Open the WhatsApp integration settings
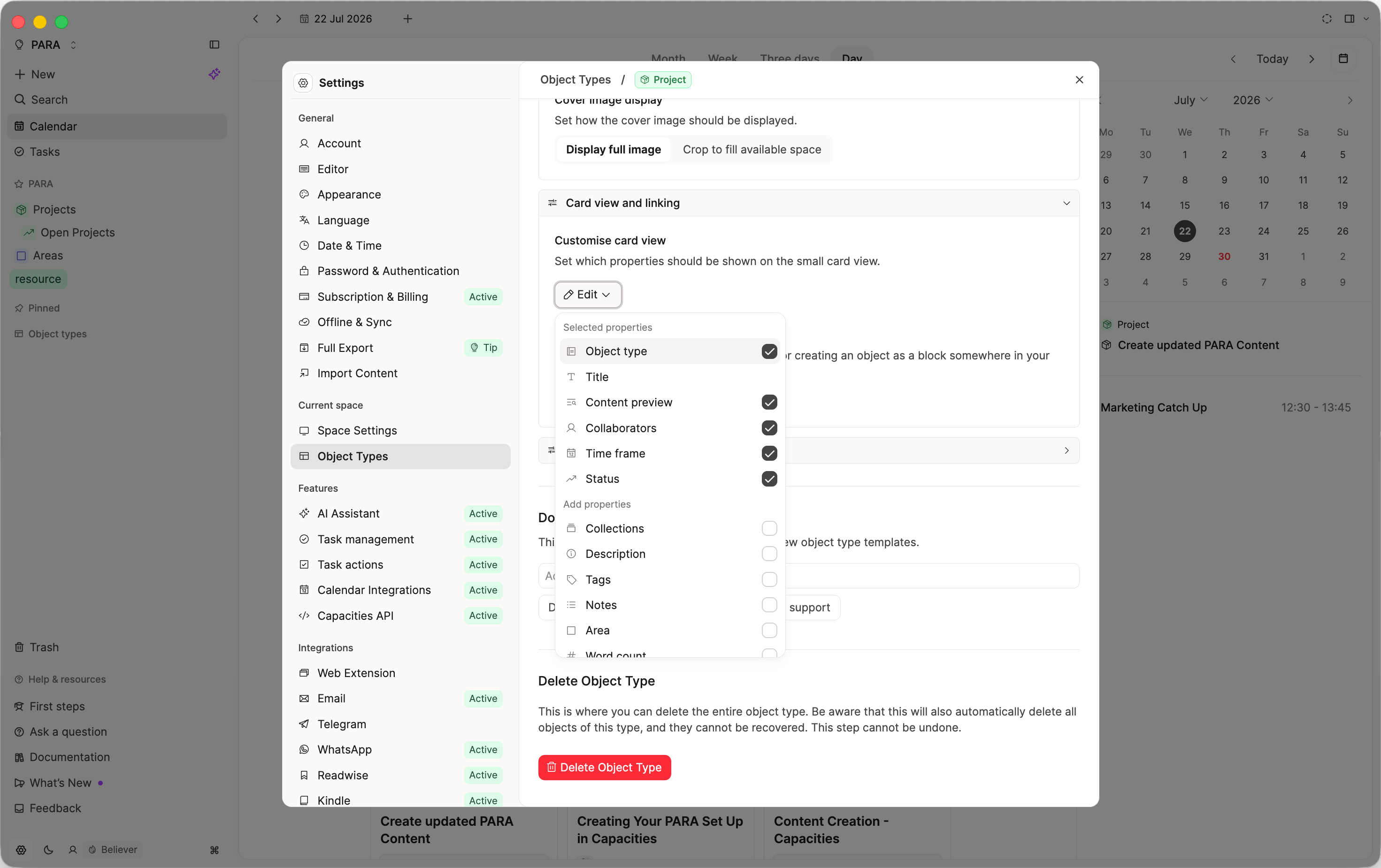Image resolution: width=1381 pixels, height=868 pixels. tap(400, 749)
